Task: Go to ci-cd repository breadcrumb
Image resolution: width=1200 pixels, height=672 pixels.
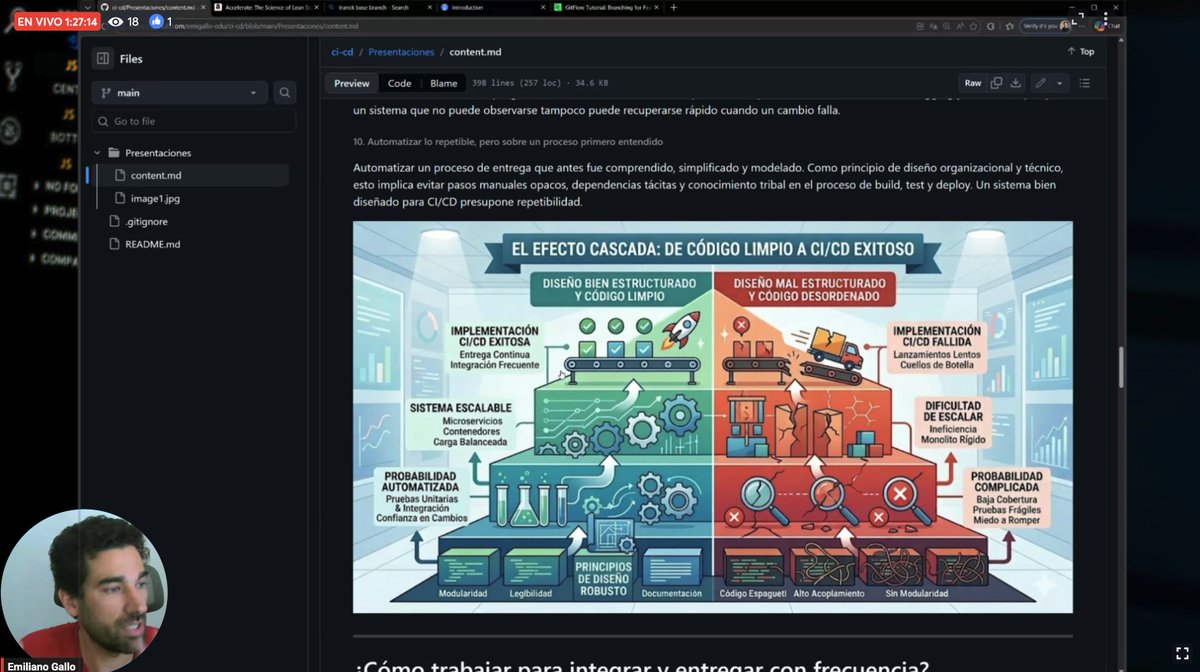Action: coord(342,52)
